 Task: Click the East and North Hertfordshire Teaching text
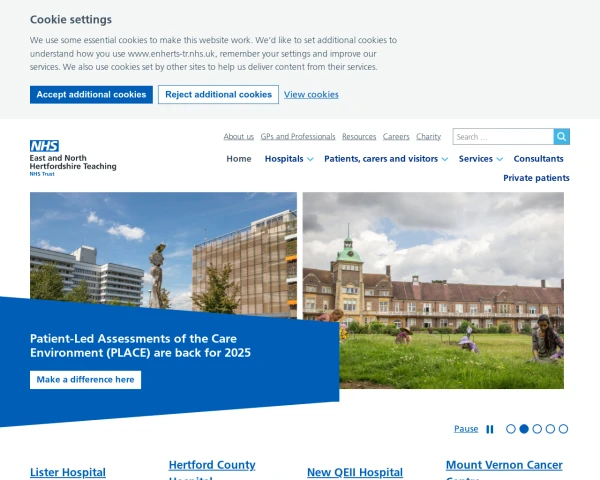(x=73, y=162)
